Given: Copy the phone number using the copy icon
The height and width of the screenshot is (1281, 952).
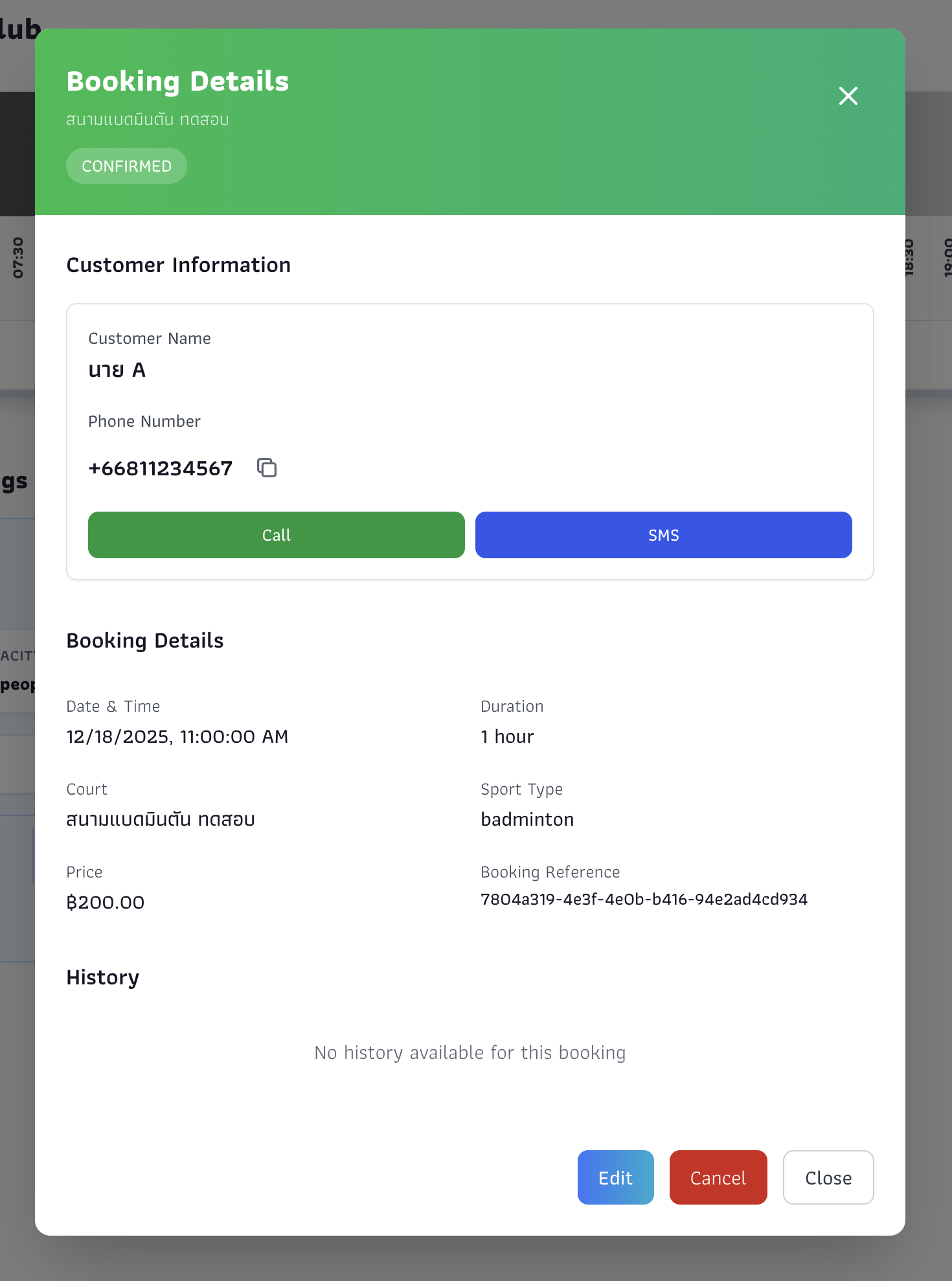Looking at the screenshot, I should pyautogui.click(x=267, y=468).
